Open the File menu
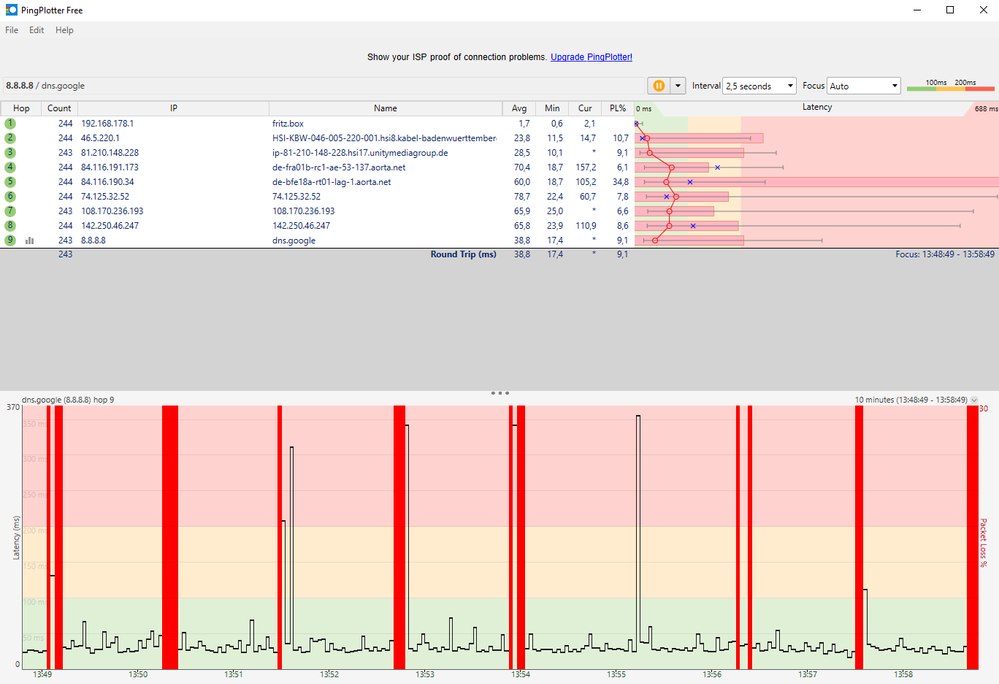The height and width of the screenshot is (684, 999). pos(11,30)
